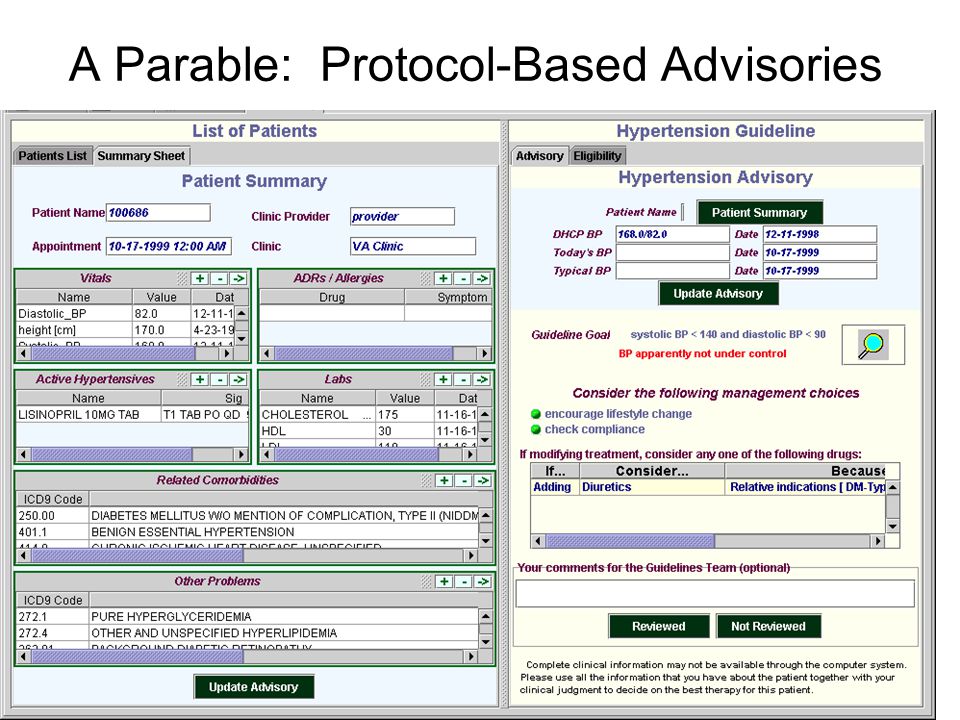Click the arrow icon in Labs panel
960x720 pixels.
click(x=482, y=380)
